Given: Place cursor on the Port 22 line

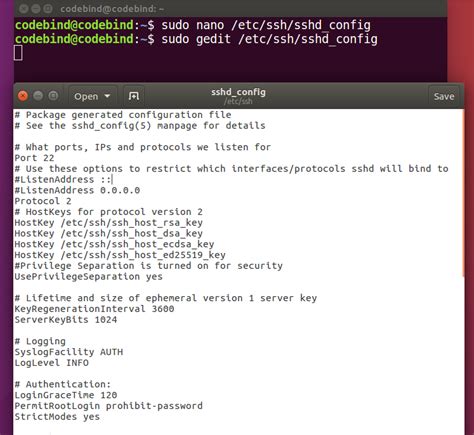Looking at the screenshot, I should click(34, 158).
